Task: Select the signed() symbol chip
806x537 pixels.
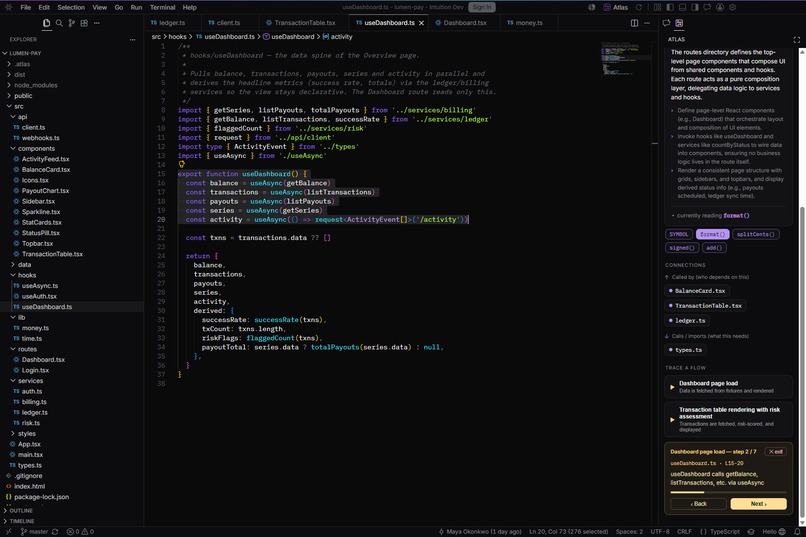Action: [682, 248]
